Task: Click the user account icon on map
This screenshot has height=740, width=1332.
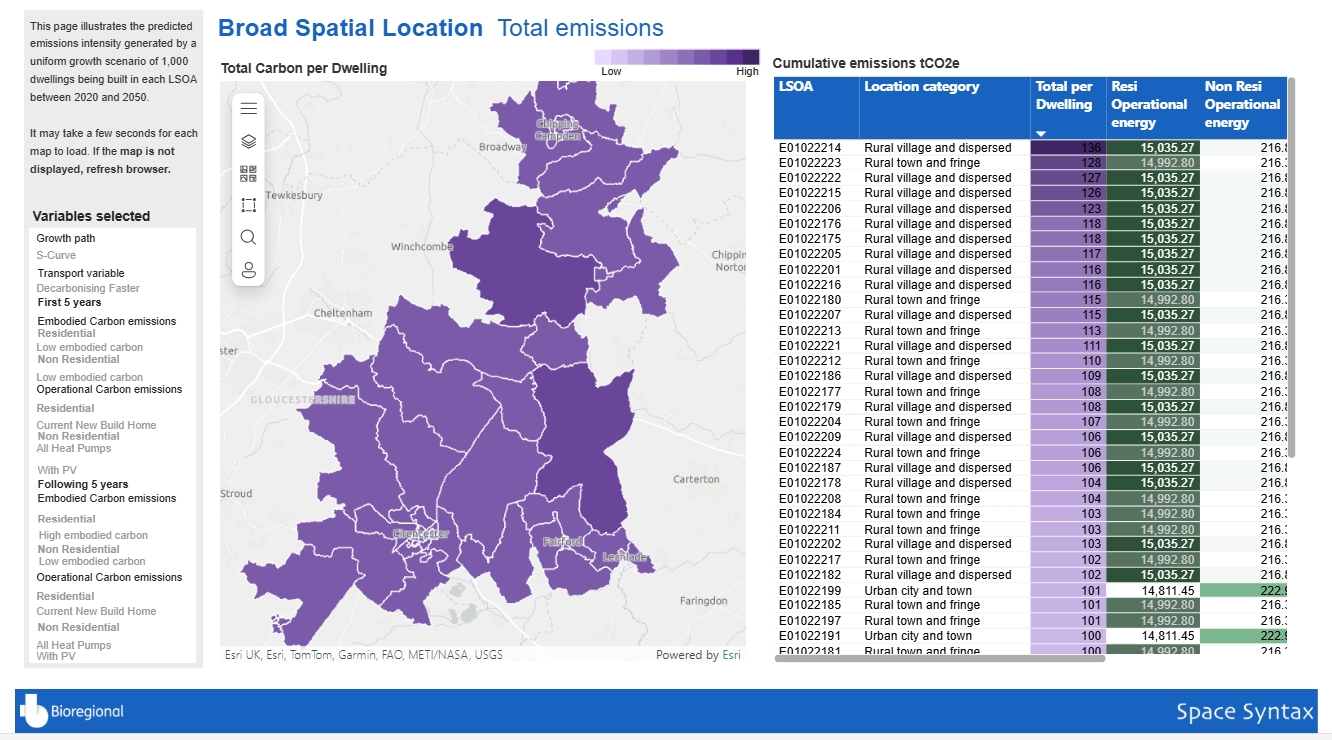Action: click(249, 270)
